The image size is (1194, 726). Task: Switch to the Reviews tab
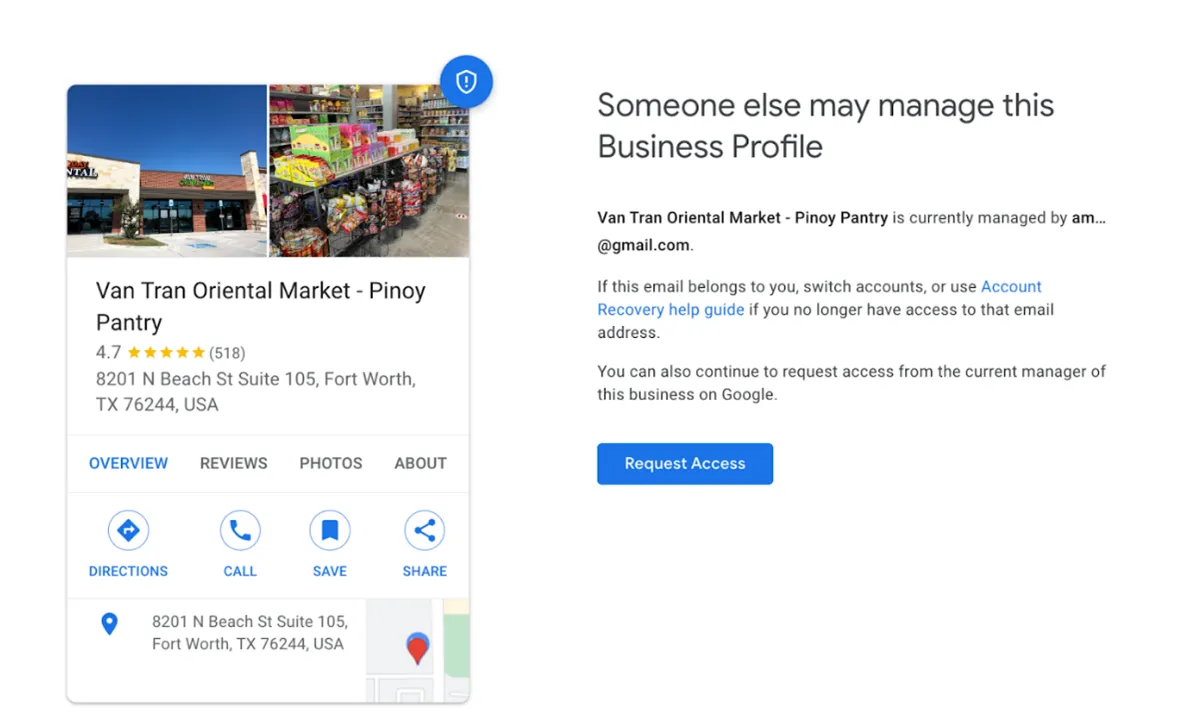click(x=233, y=463)
